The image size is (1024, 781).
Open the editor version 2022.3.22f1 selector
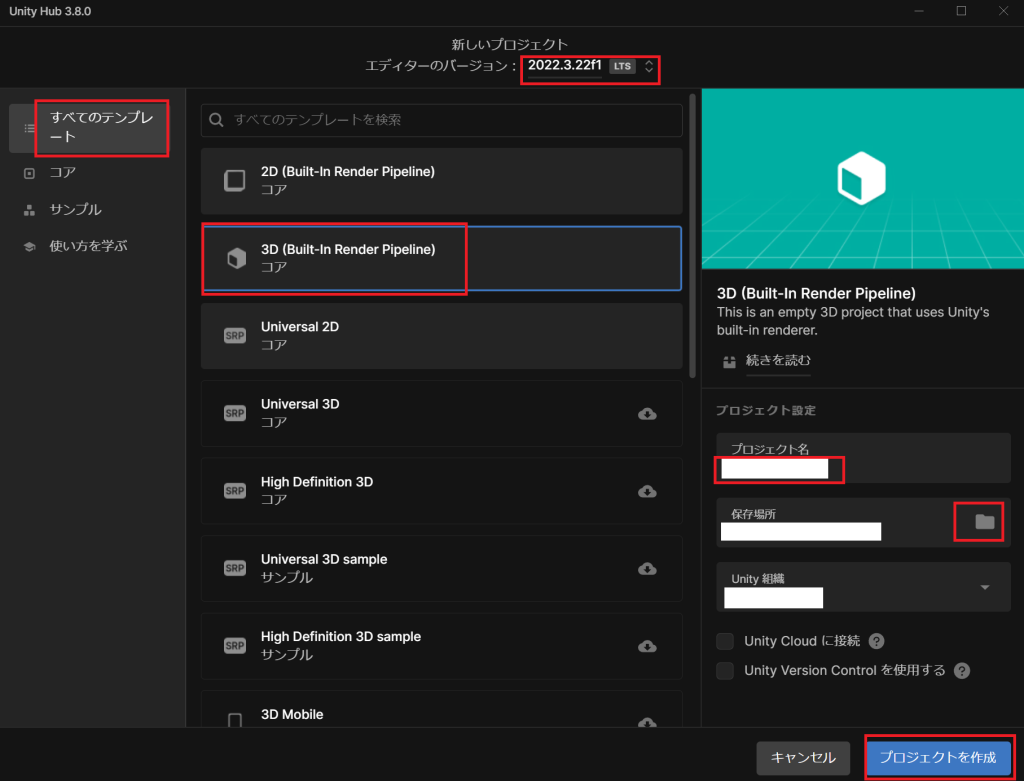click(x=590, y=66)
